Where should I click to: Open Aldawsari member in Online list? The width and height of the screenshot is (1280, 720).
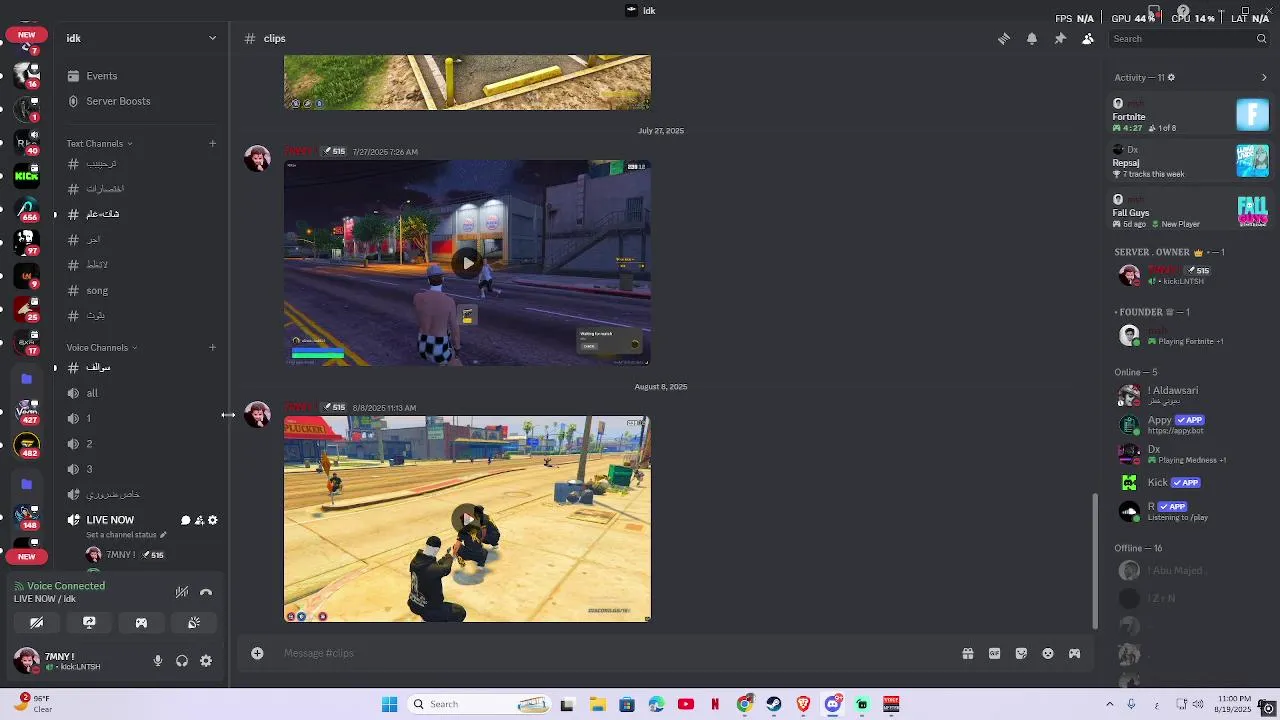tap(1190, 395)
